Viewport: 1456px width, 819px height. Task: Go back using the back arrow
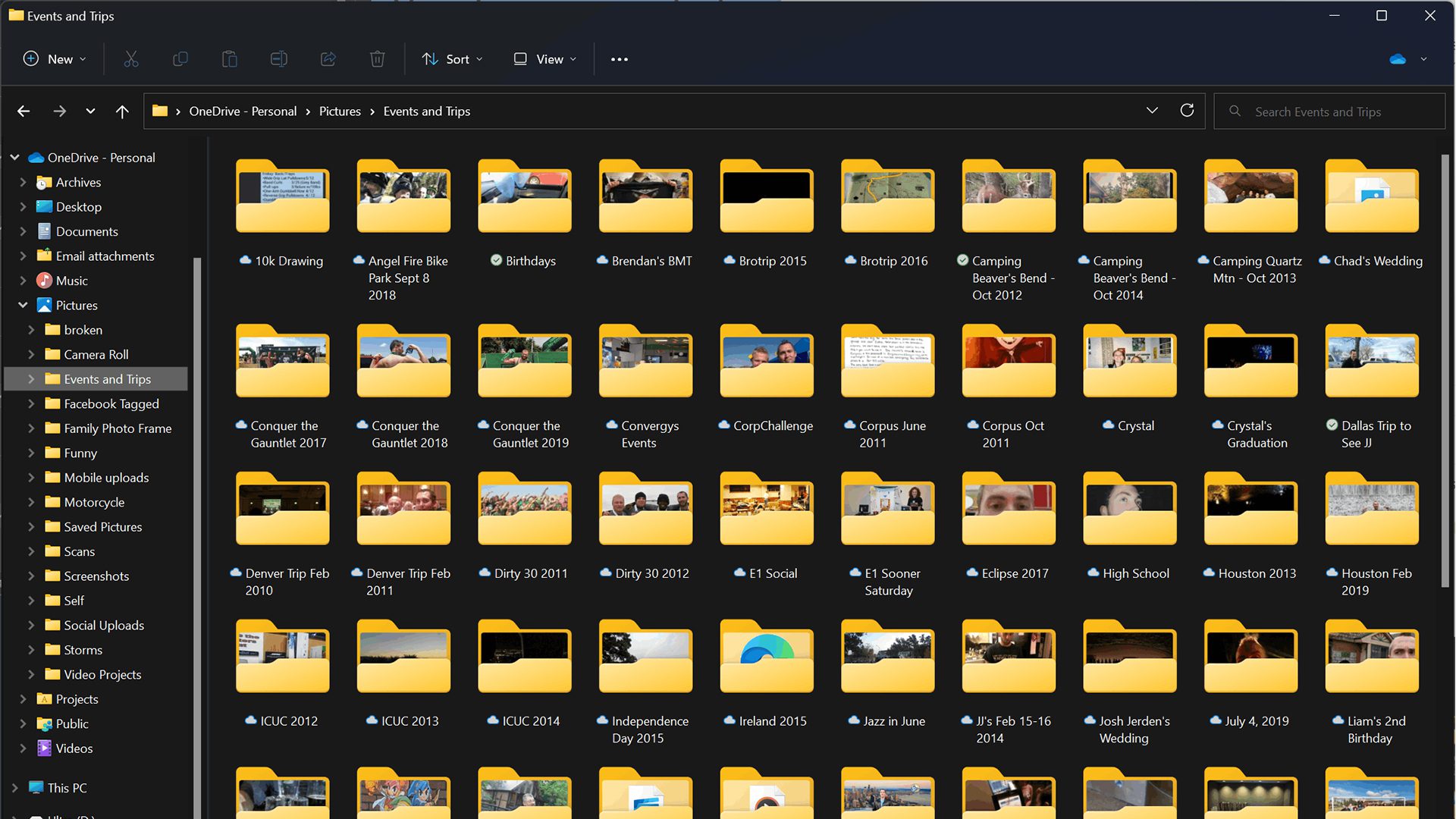click(23, 111)
